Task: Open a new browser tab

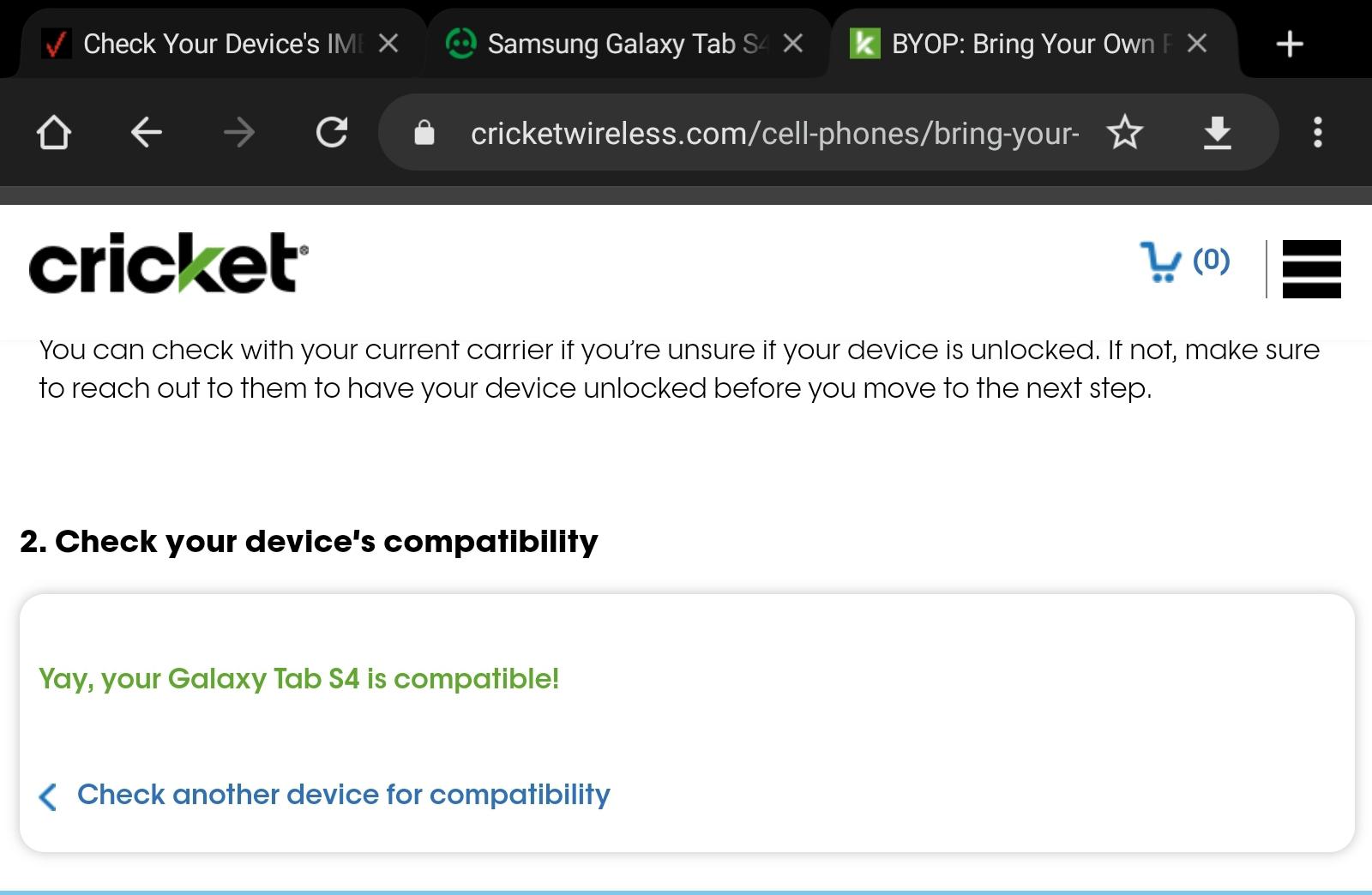Action: 1290,44
